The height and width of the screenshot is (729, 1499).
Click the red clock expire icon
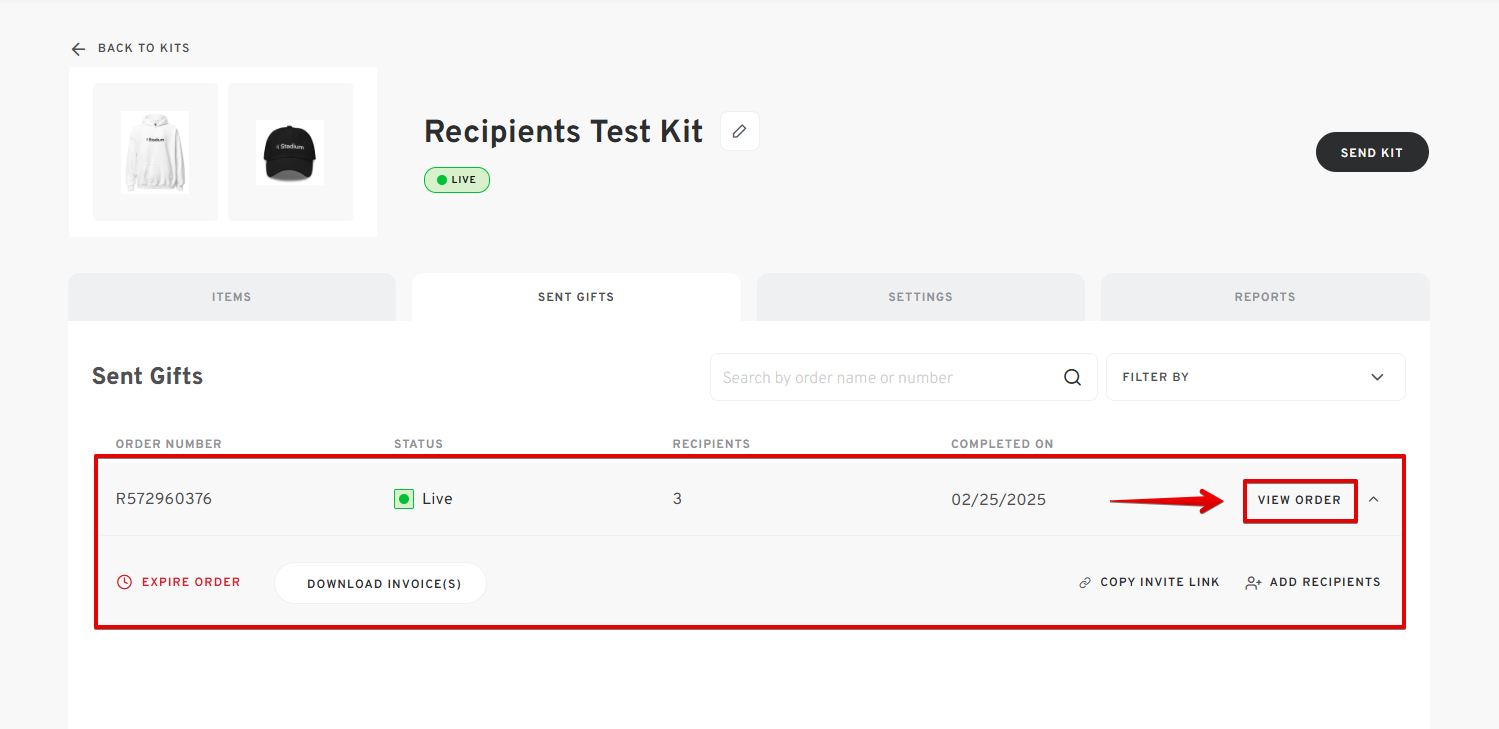point(125,582)
